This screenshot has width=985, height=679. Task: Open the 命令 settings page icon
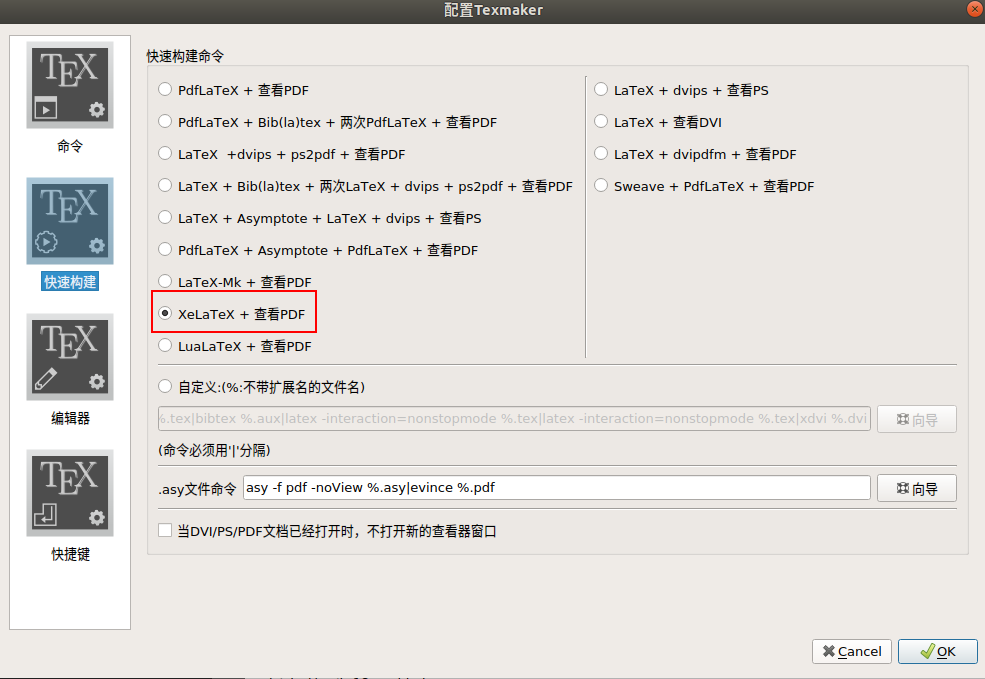[x=70, y=85]
